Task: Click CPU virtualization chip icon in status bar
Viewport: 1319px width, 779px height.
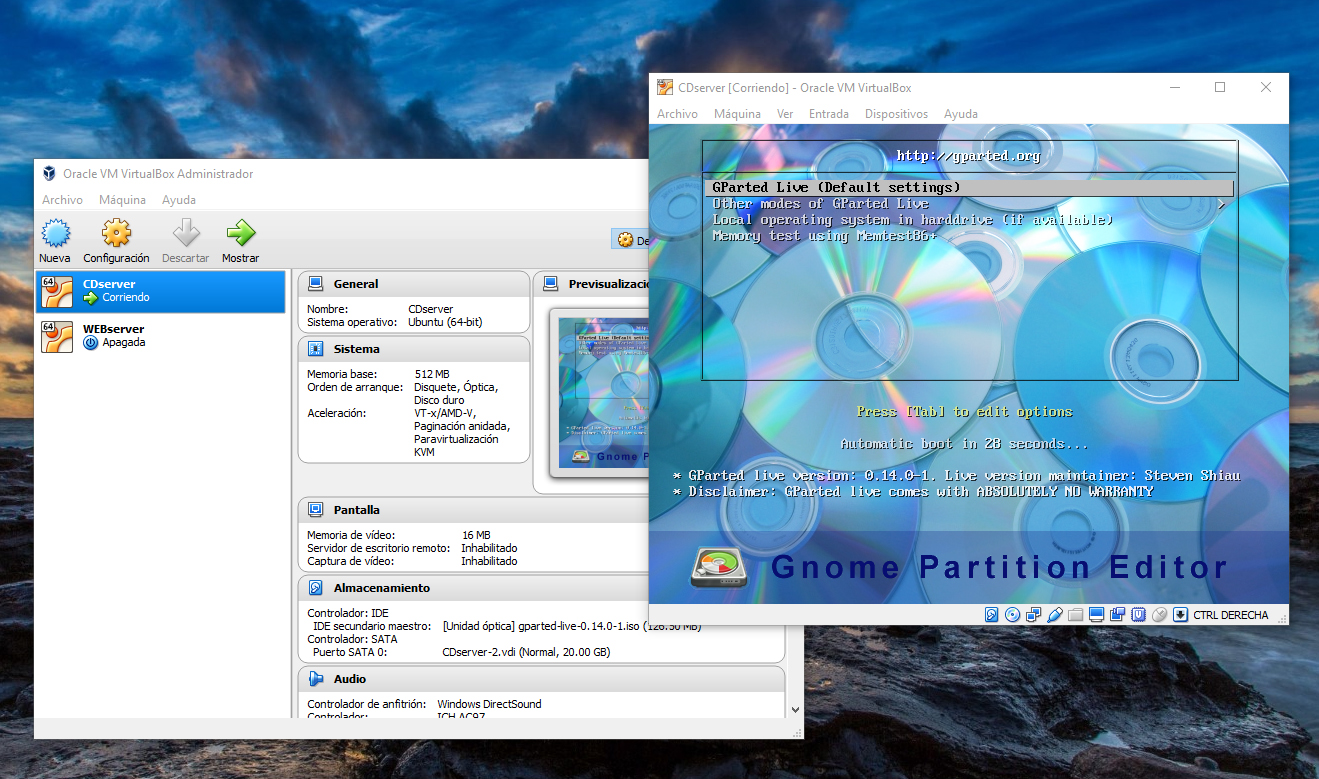Action: [1138, 615]
